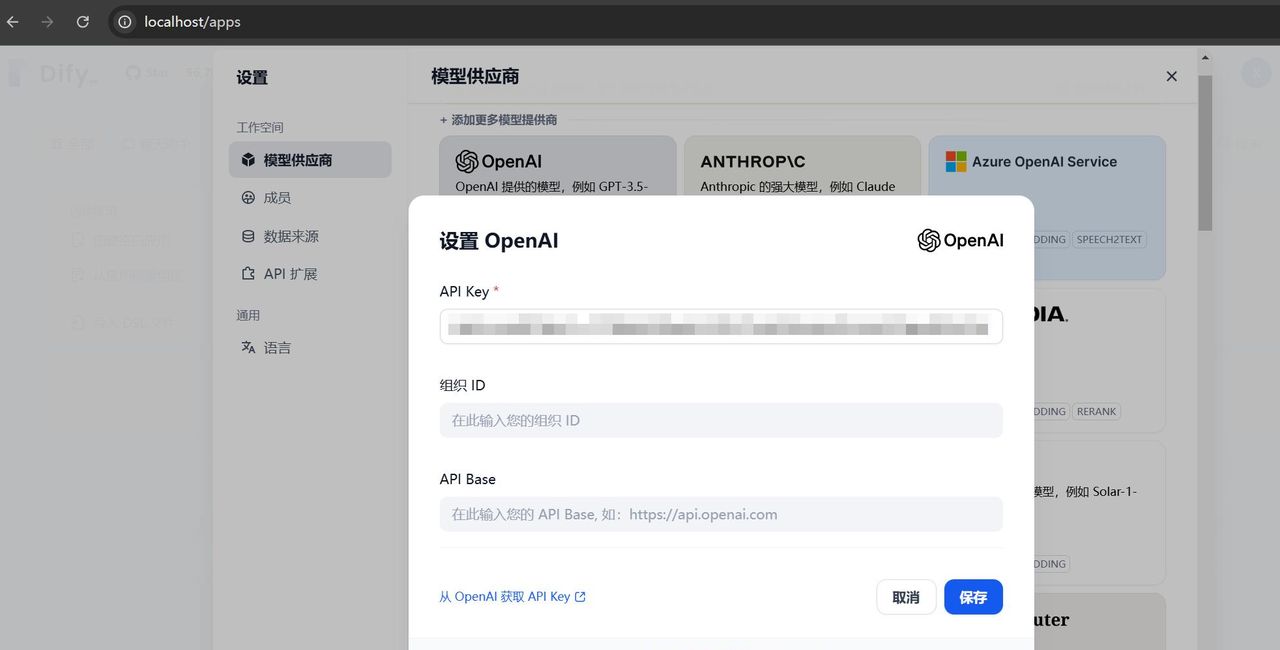Click the browser back arrow
Viewport: 1280px width, 650px height.
tap(11, 21)
